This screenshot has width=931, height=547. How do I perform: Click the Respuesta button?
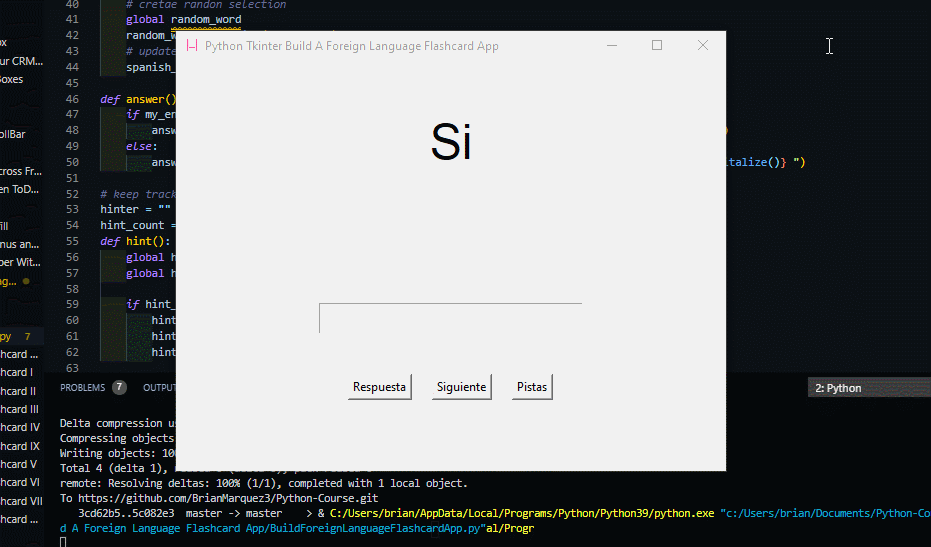tap(379, 387)
